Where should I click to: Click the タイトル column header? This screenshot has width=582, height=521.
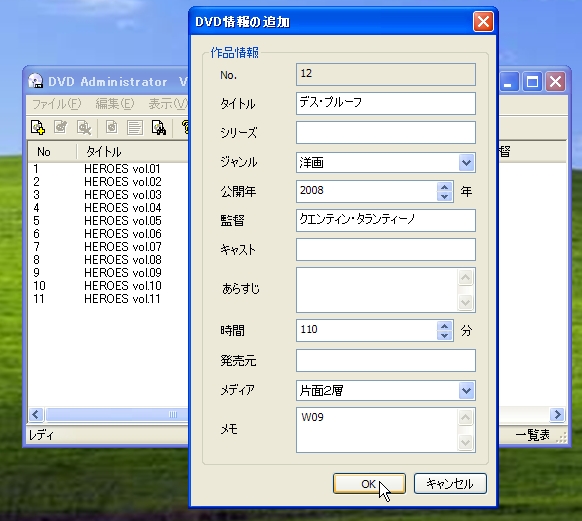click(x=133, y=152)
